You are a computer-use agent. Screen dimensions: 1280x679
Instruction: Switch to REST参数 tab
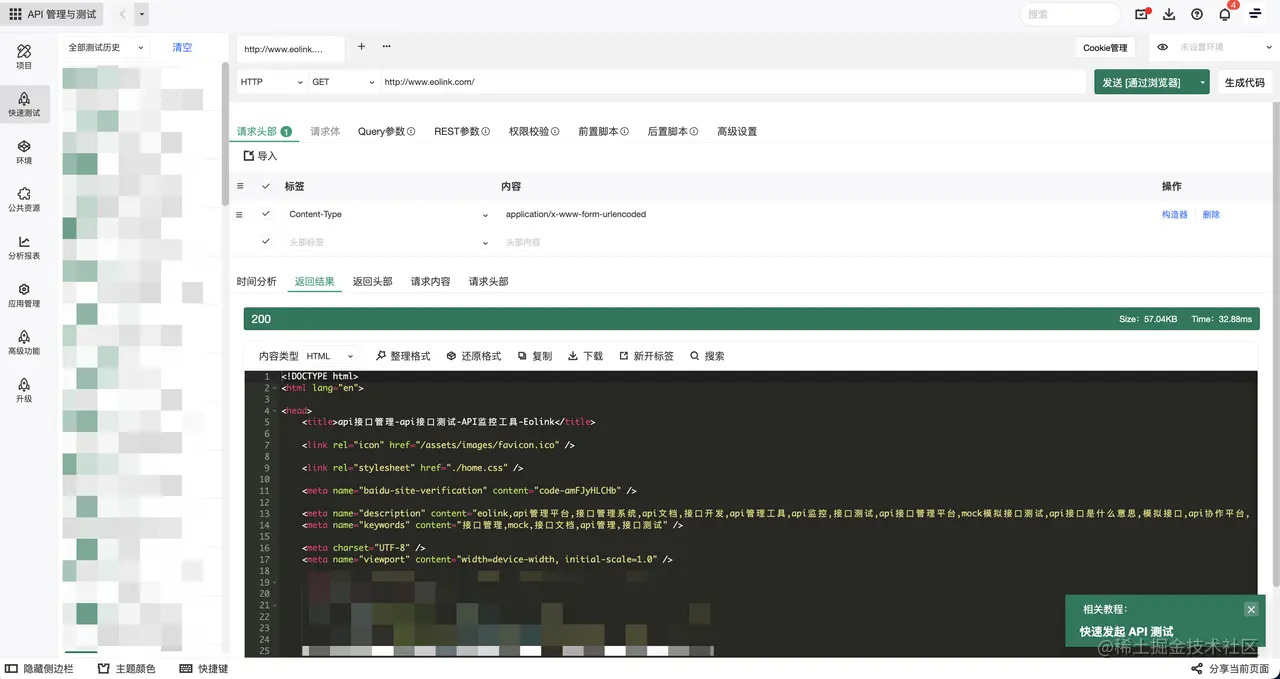(x=462, y=131)
